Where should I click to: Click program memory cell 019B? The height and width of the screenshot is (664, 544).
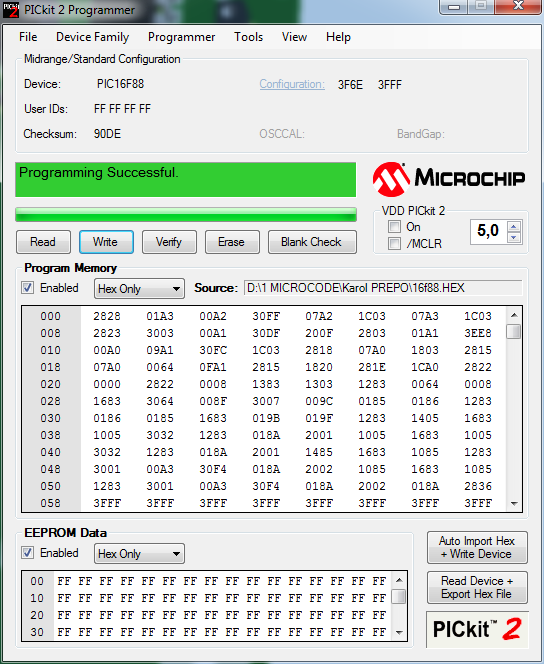coord(266,418)
